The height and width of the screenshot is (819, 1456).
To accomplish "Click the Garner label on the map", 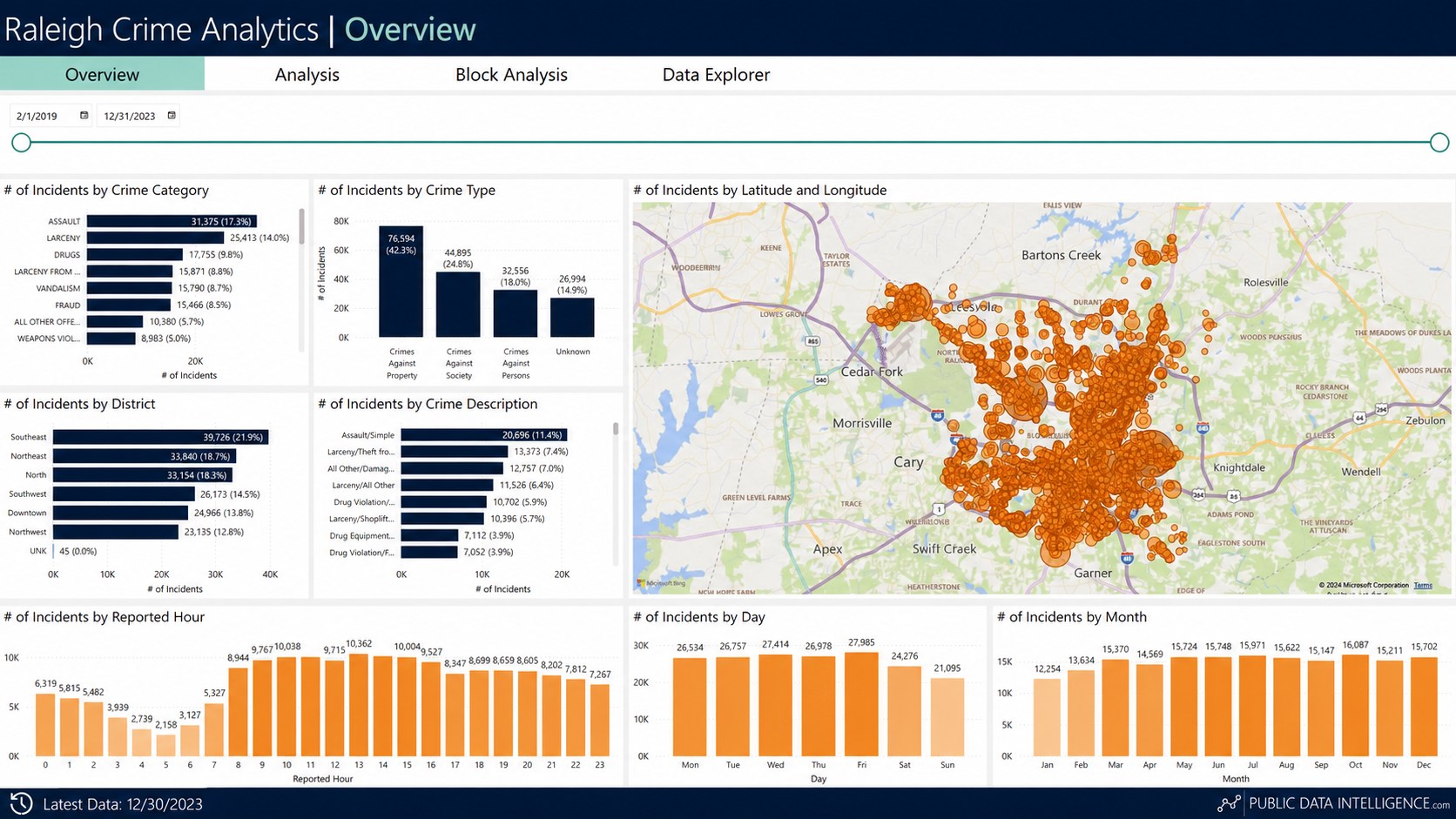I will pyautogui.click(x=1093, y=573).
